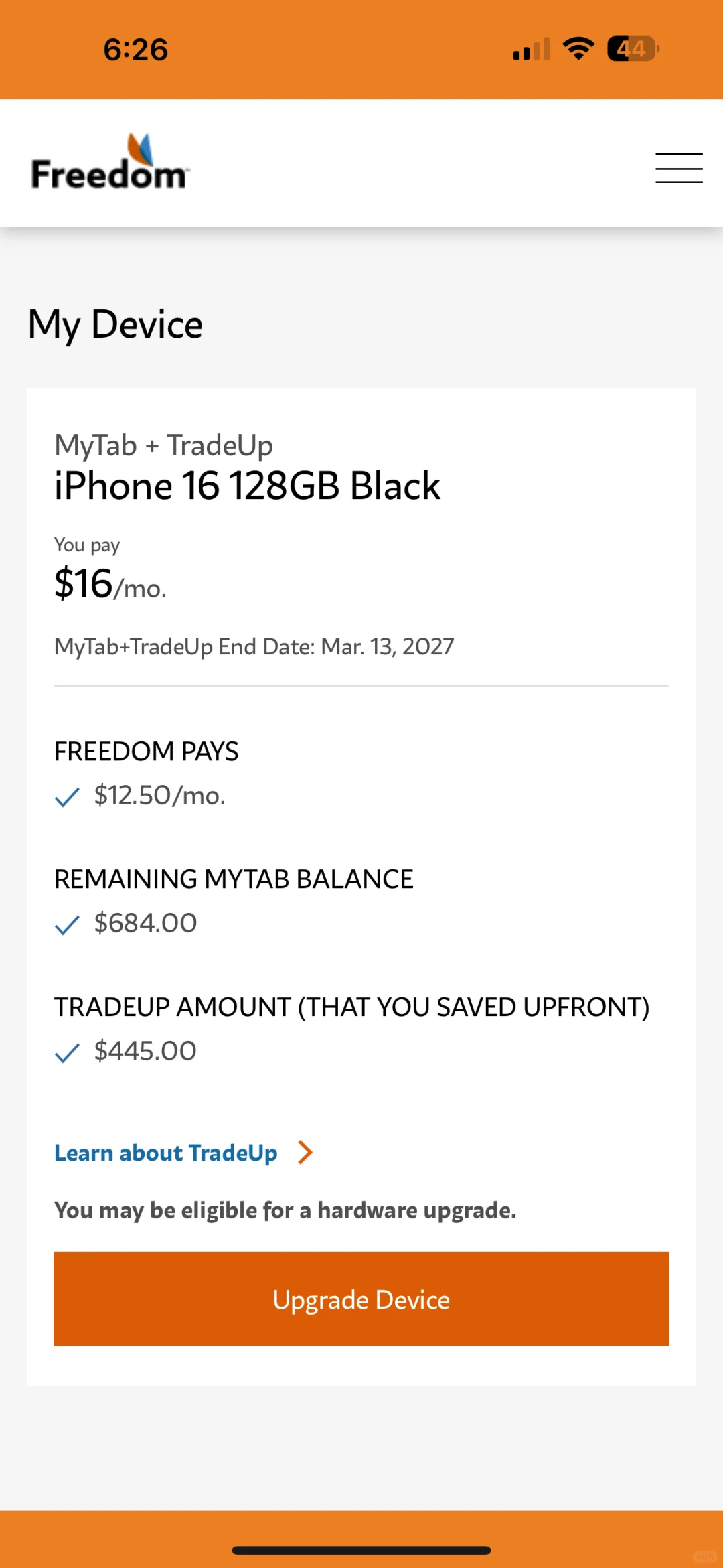Screen dimensions: 723x1568
Task: Tap the $16/mo. payment amount
Action: tap(110, 583)
